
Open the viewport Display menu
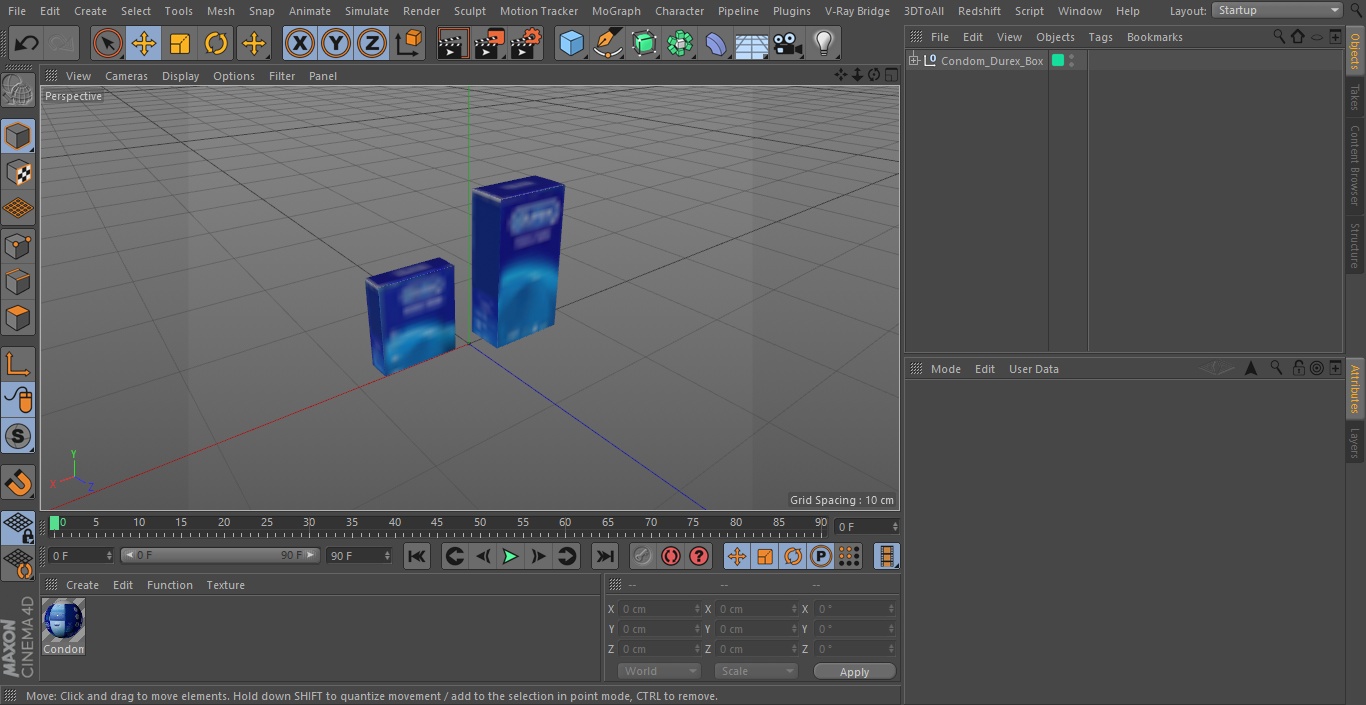point(180,76)
